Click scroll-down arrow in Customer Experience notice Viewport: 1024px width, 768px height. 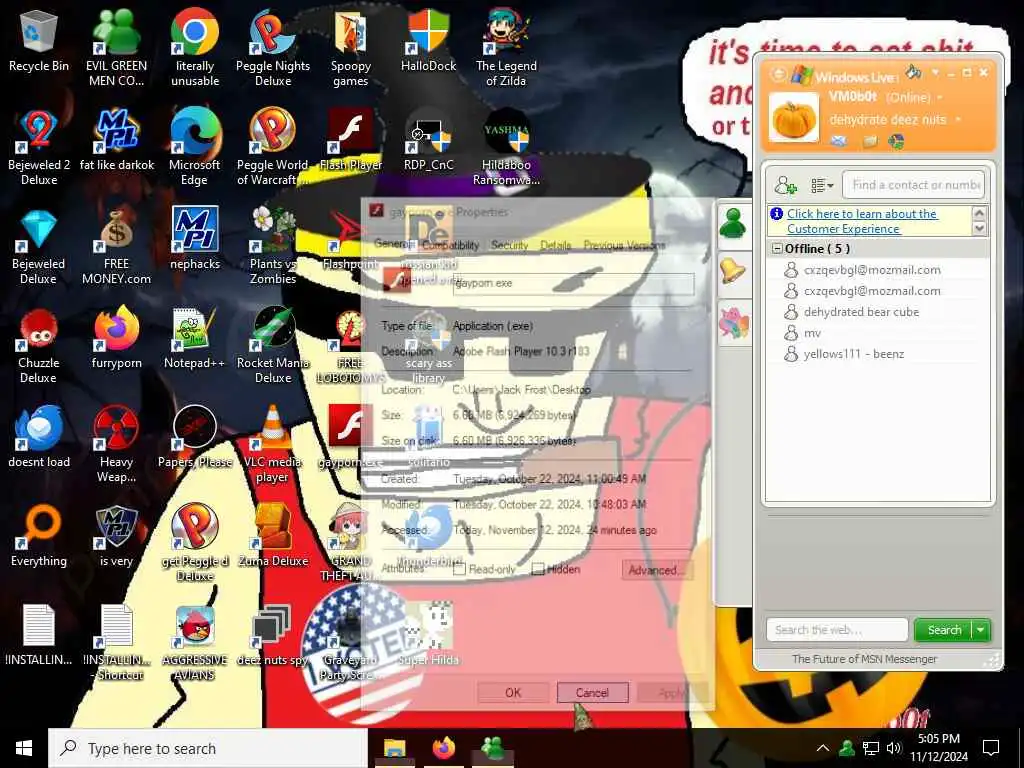tap(979, 229)
